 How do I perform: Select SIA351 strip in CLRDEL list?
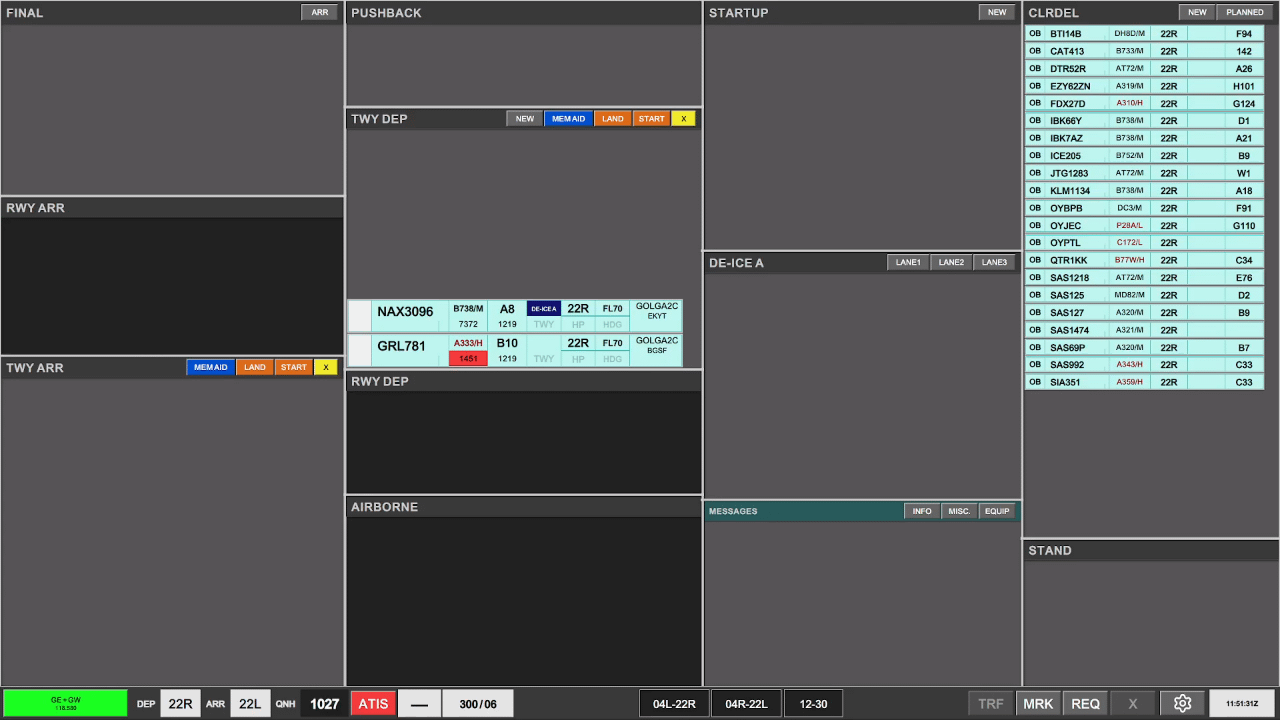pyautogui.click(x=1144, y=382)
